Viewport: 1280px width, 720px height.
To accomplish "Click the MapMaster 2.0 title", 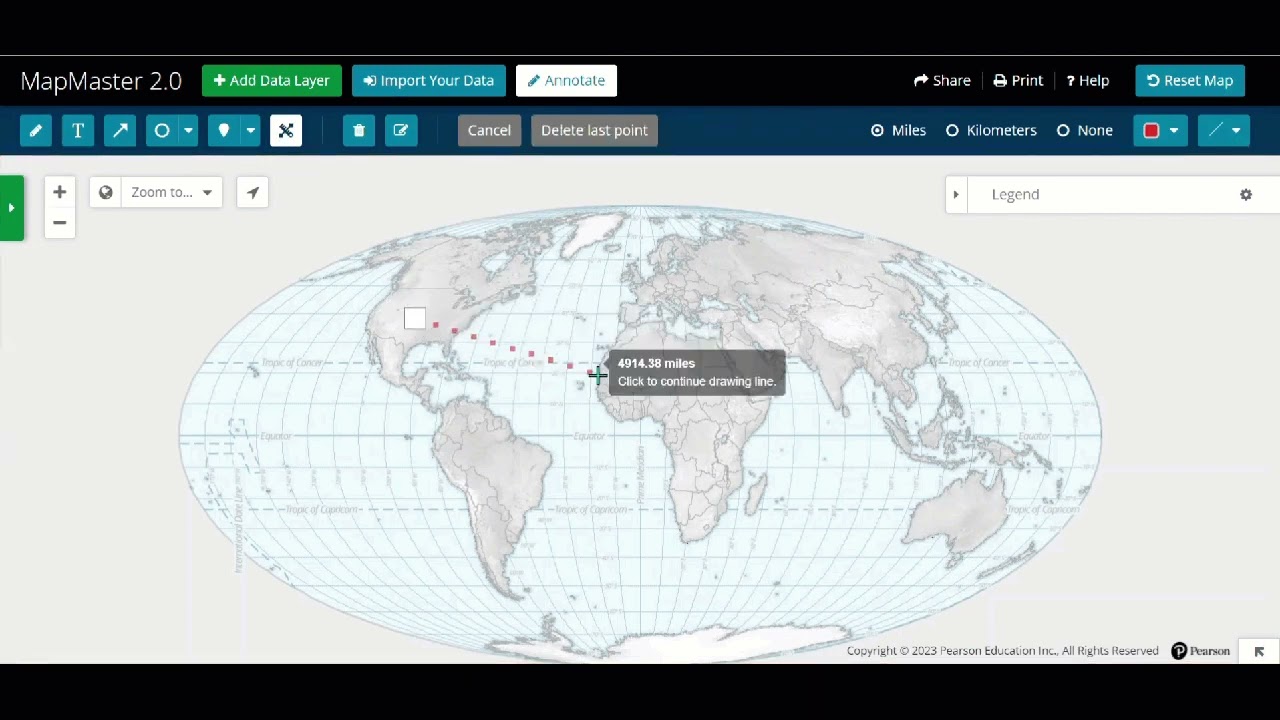I will [x=101, y=81].
